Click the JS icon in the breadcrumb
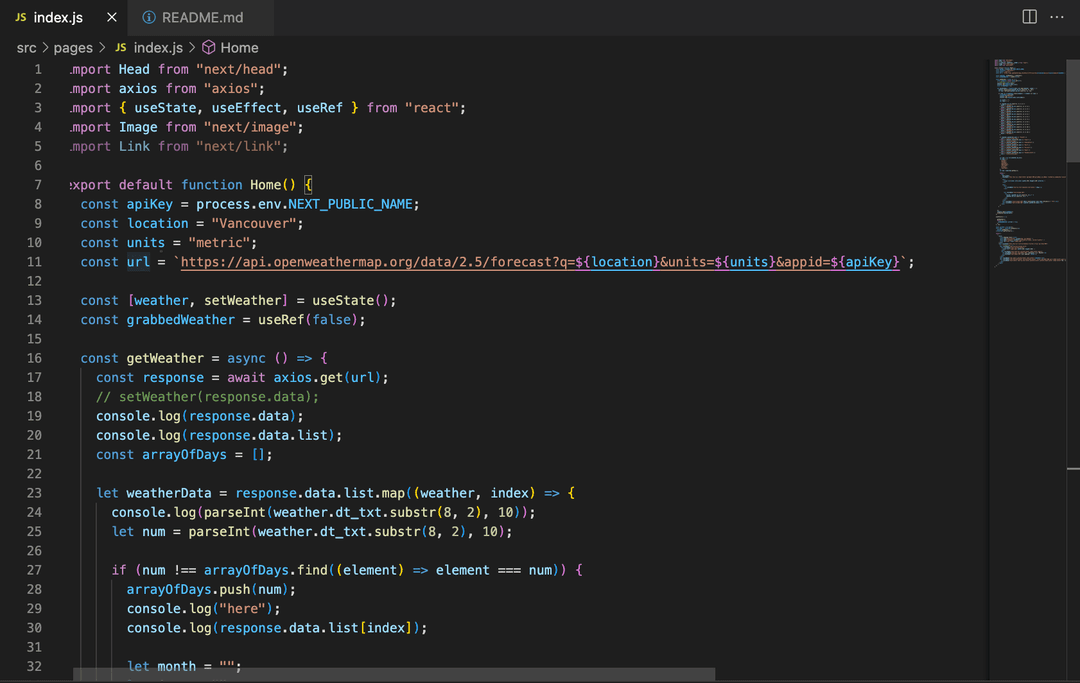 [x=121, y=48]
